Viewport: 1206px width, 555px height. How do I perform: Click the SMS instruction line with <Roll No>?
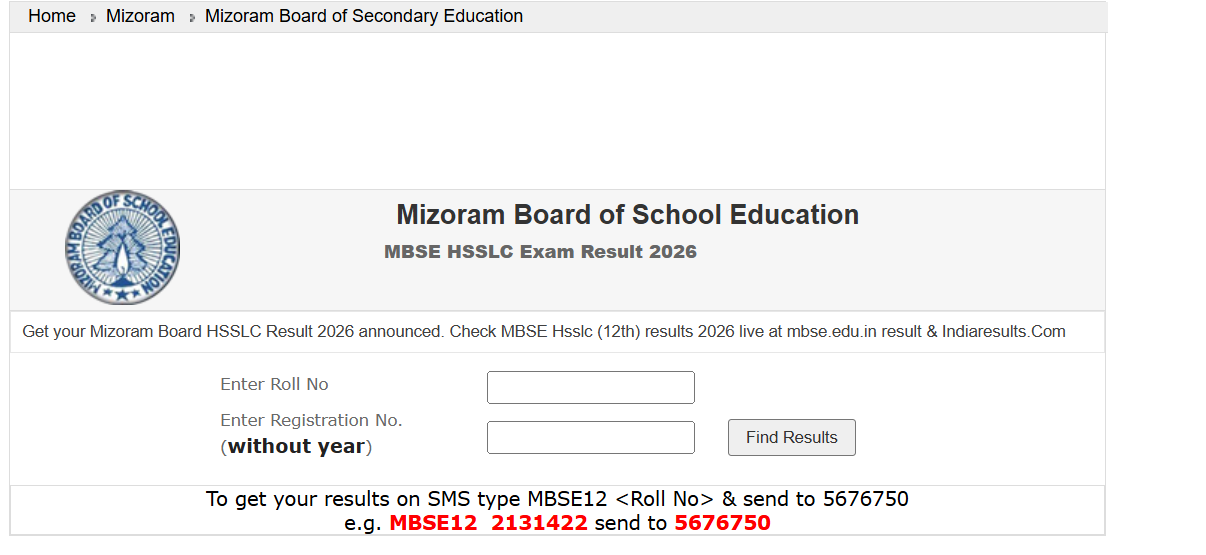pos(557,499)
